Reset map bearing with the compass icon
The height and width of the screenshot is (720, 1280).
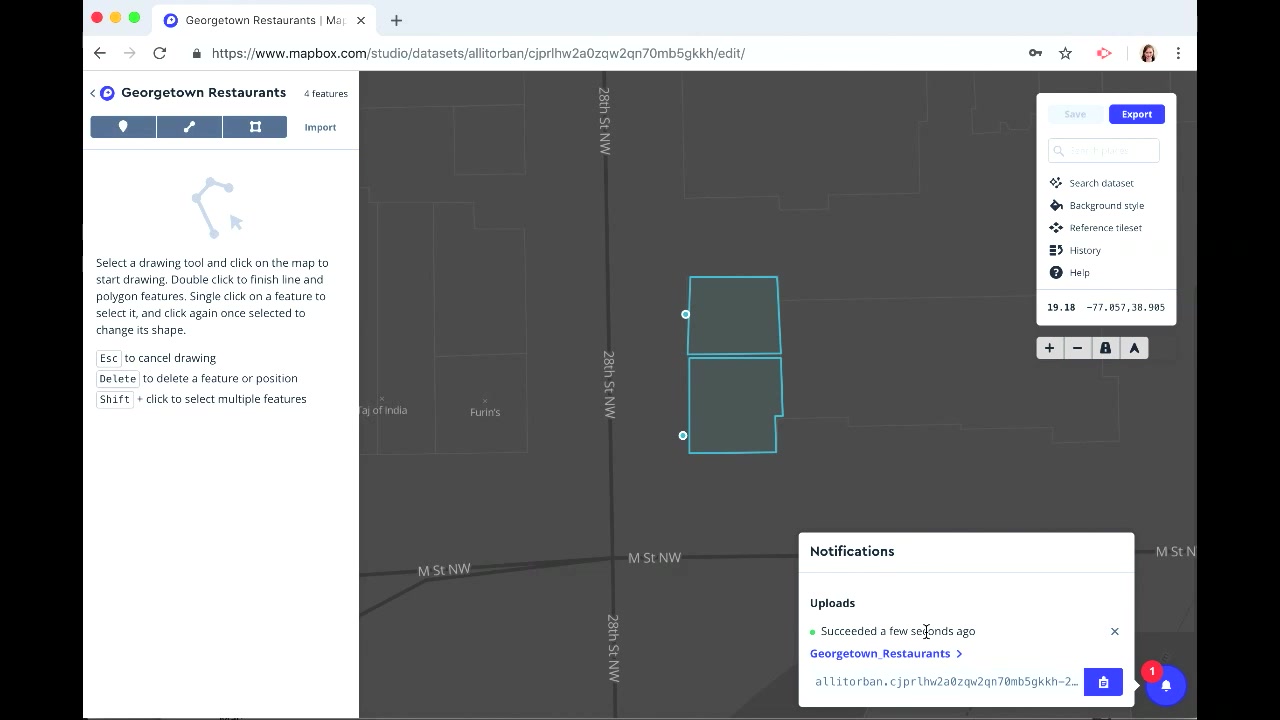pyautogui.click(x=1134, y=347)
